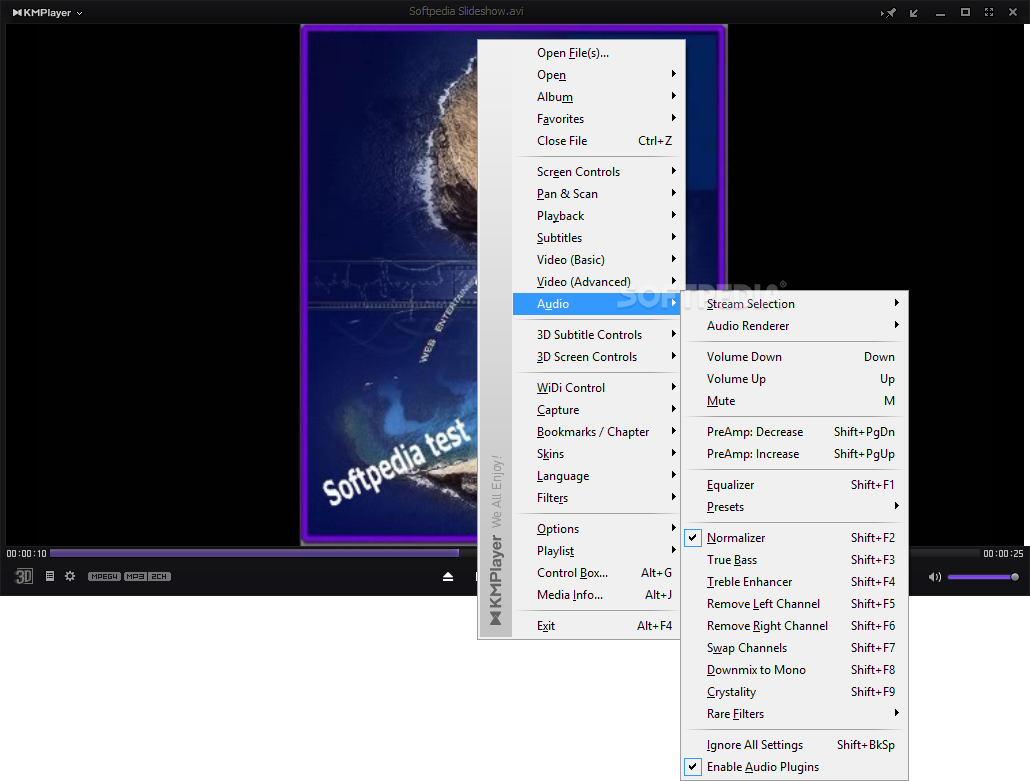Enable Treble Enhancer effect

(x=795, y=582)
